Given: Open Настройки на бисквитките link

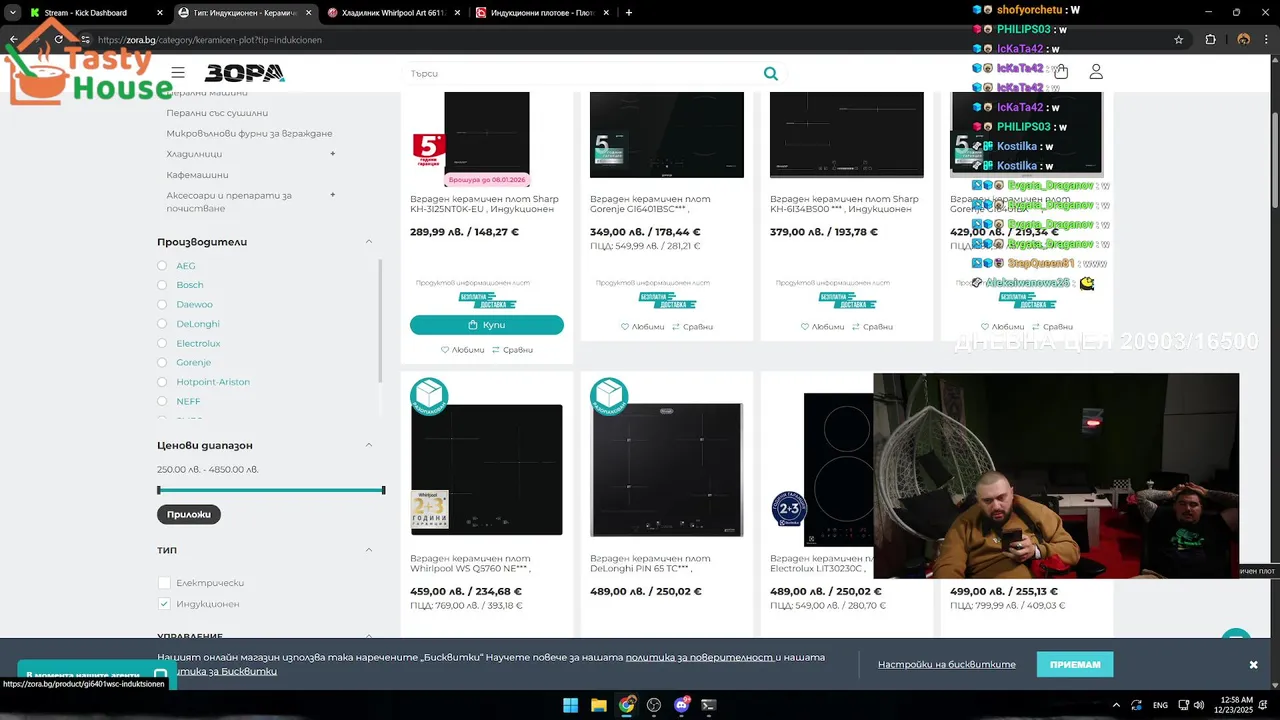Looking at the screenshot, I should click(x=947, y=665).
